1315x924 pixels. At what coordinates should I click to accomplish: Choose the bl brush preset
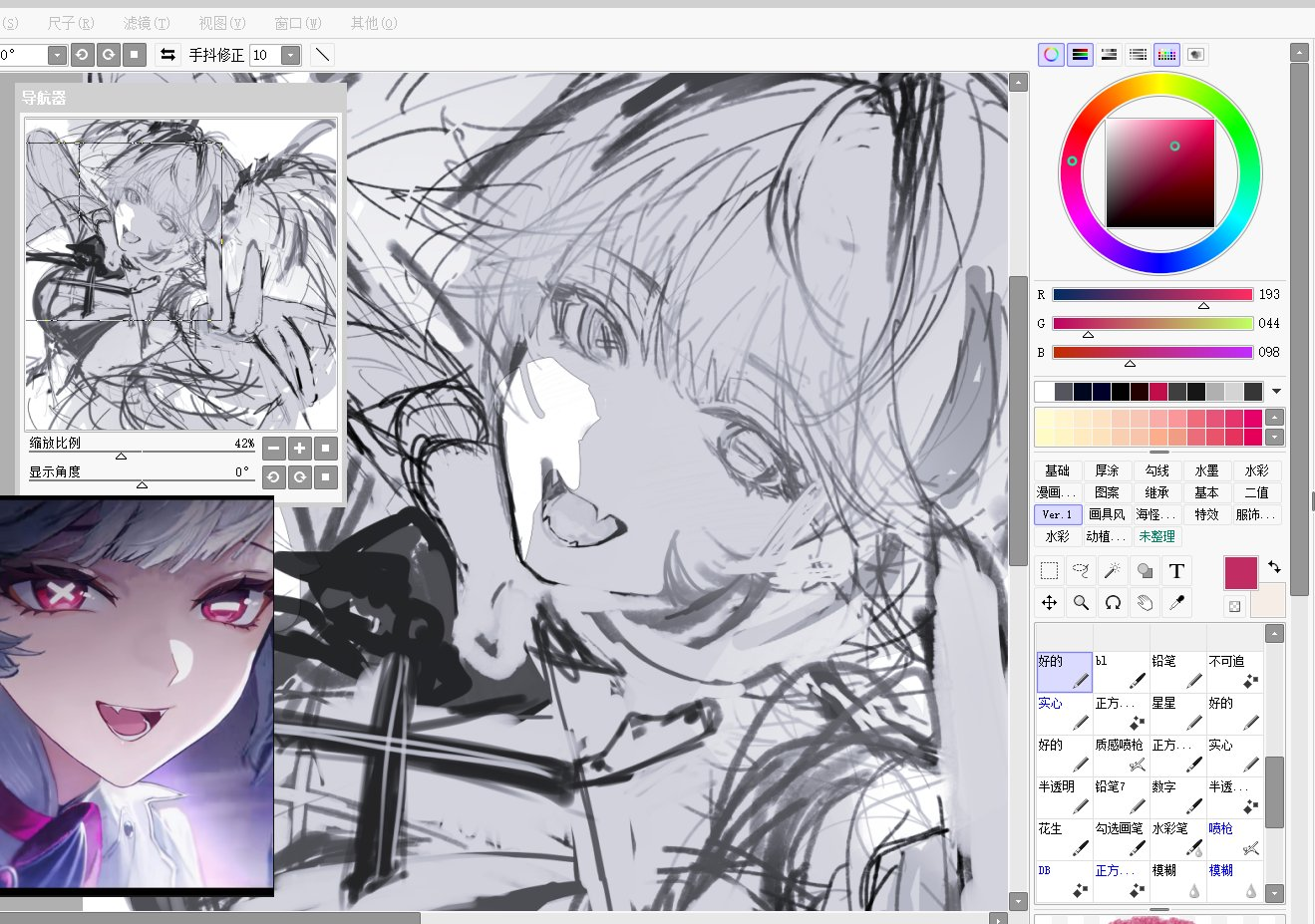(x=1121, y=672)
